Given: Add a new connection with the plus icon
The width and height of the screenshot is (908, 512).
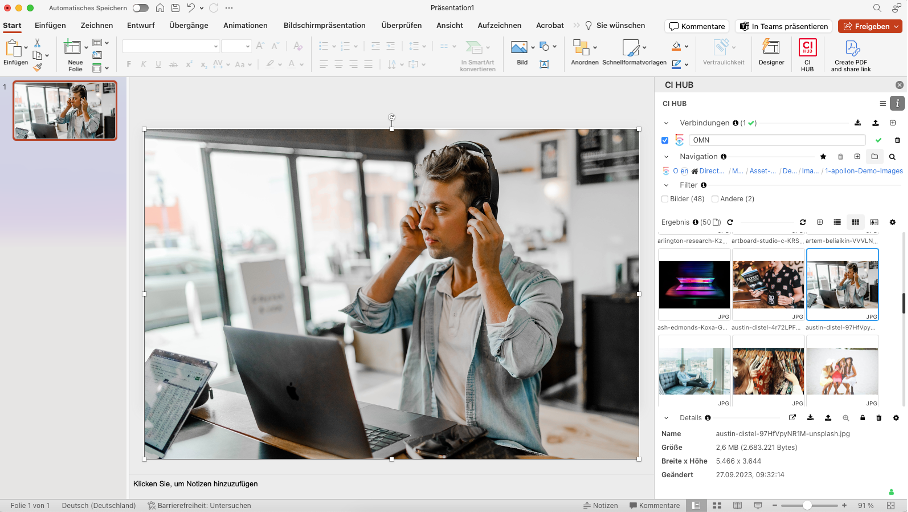Looking at the screenshot, I should [893, 123].
